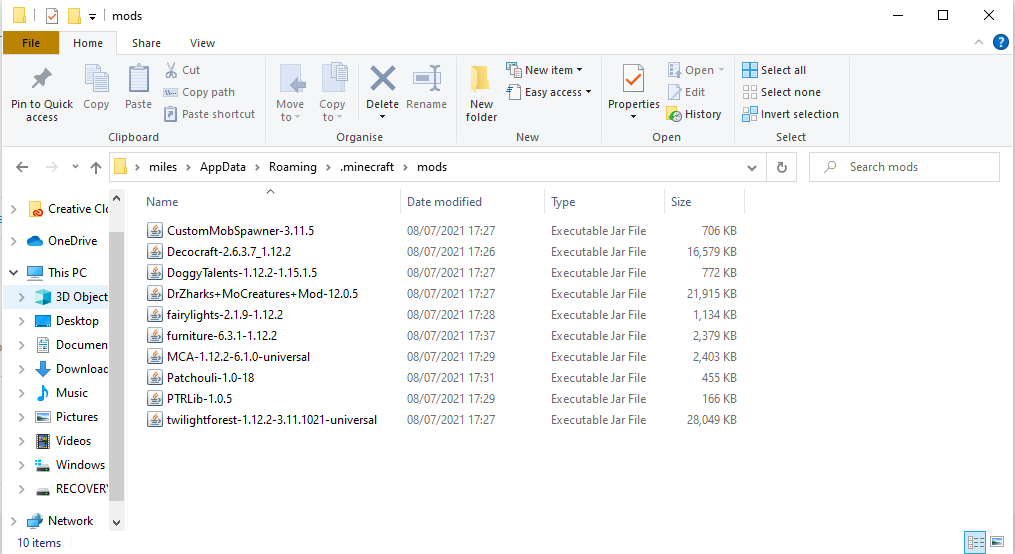Open the Copy to menu
The height and width of the screenshot is (554, 1015).
[332, 94]
